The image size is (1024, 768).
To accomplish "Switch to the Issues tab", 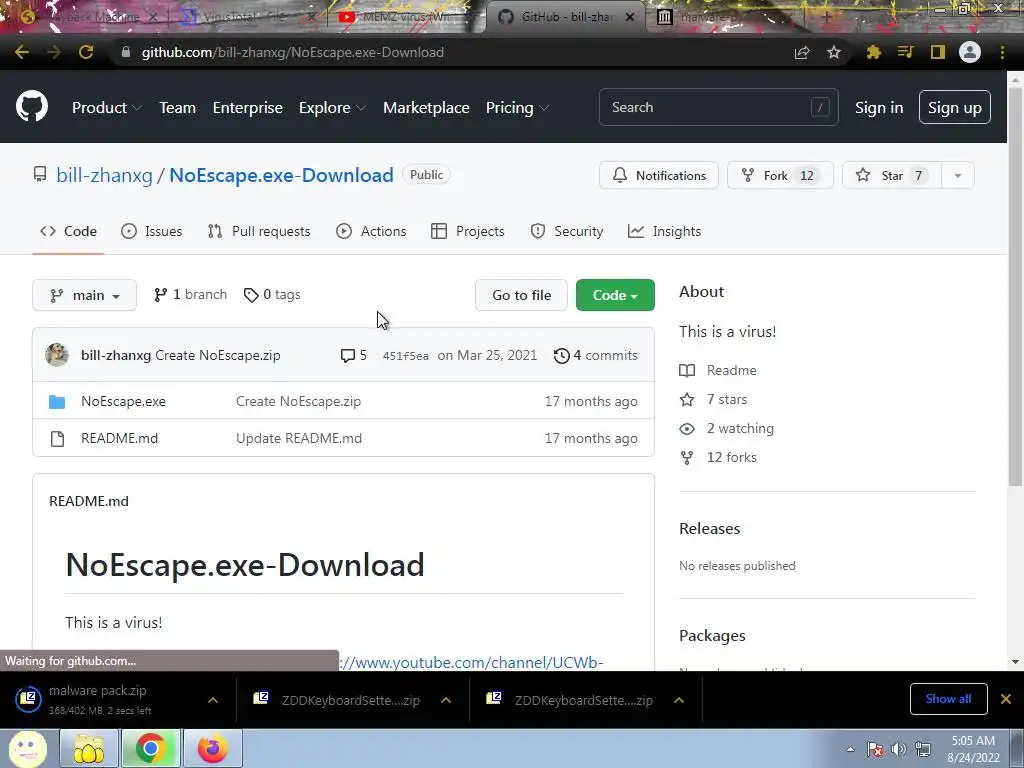I will 152,231.
